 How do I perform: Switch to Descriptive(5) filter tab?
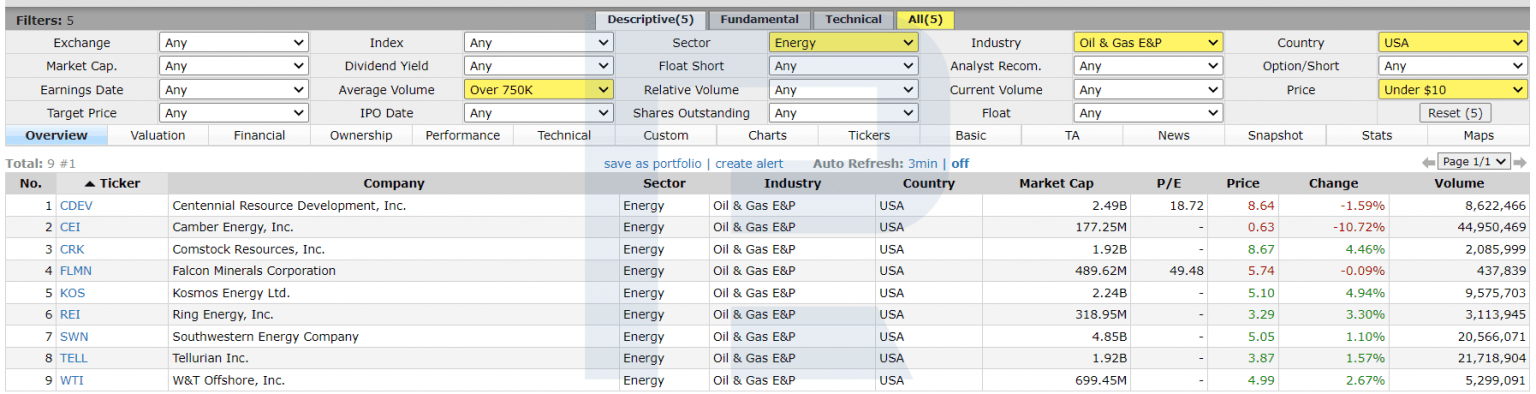click(651, 19)
